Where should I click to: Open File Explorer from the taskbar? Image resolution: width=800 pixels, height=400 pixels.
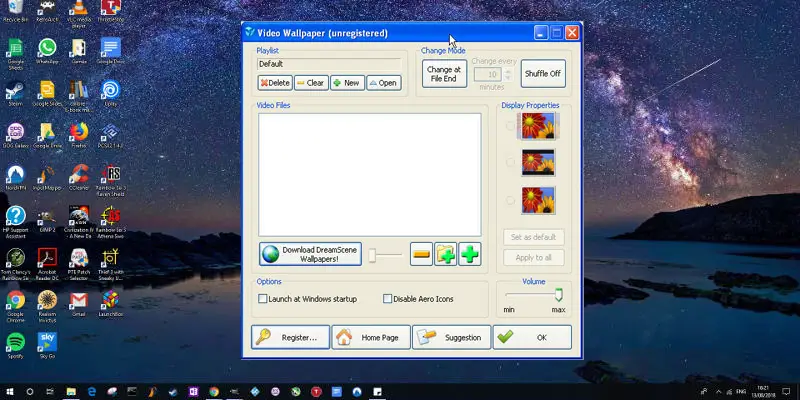click(71, 392)
